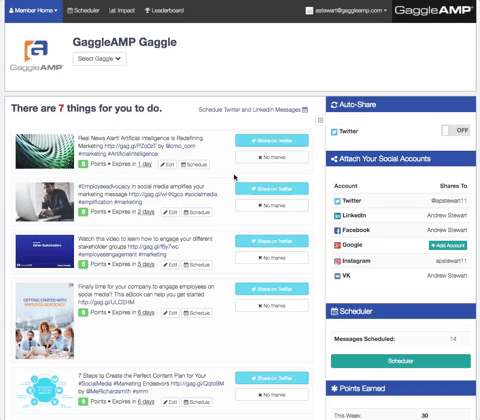Open the gag.gl/ULCDHM eBook link

tap(106, 302)
